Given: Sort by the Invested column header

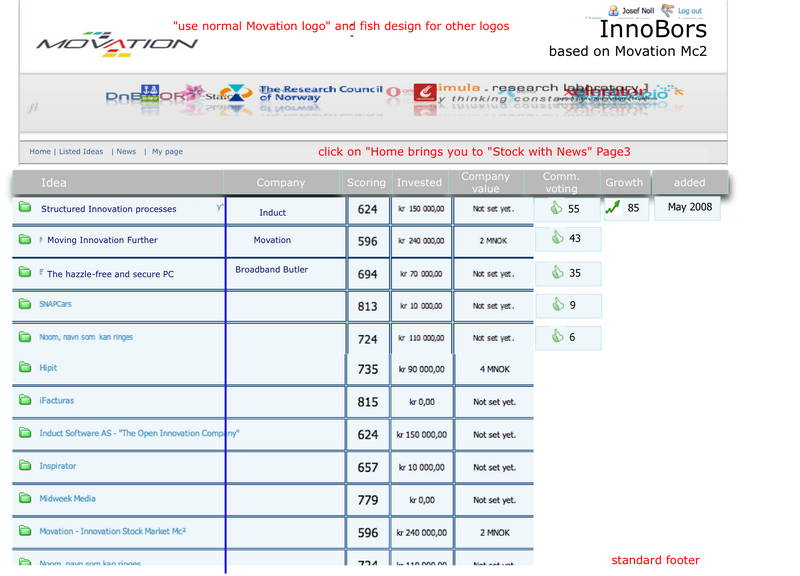Looking at the screenshot, I should (x=419, y=183).
